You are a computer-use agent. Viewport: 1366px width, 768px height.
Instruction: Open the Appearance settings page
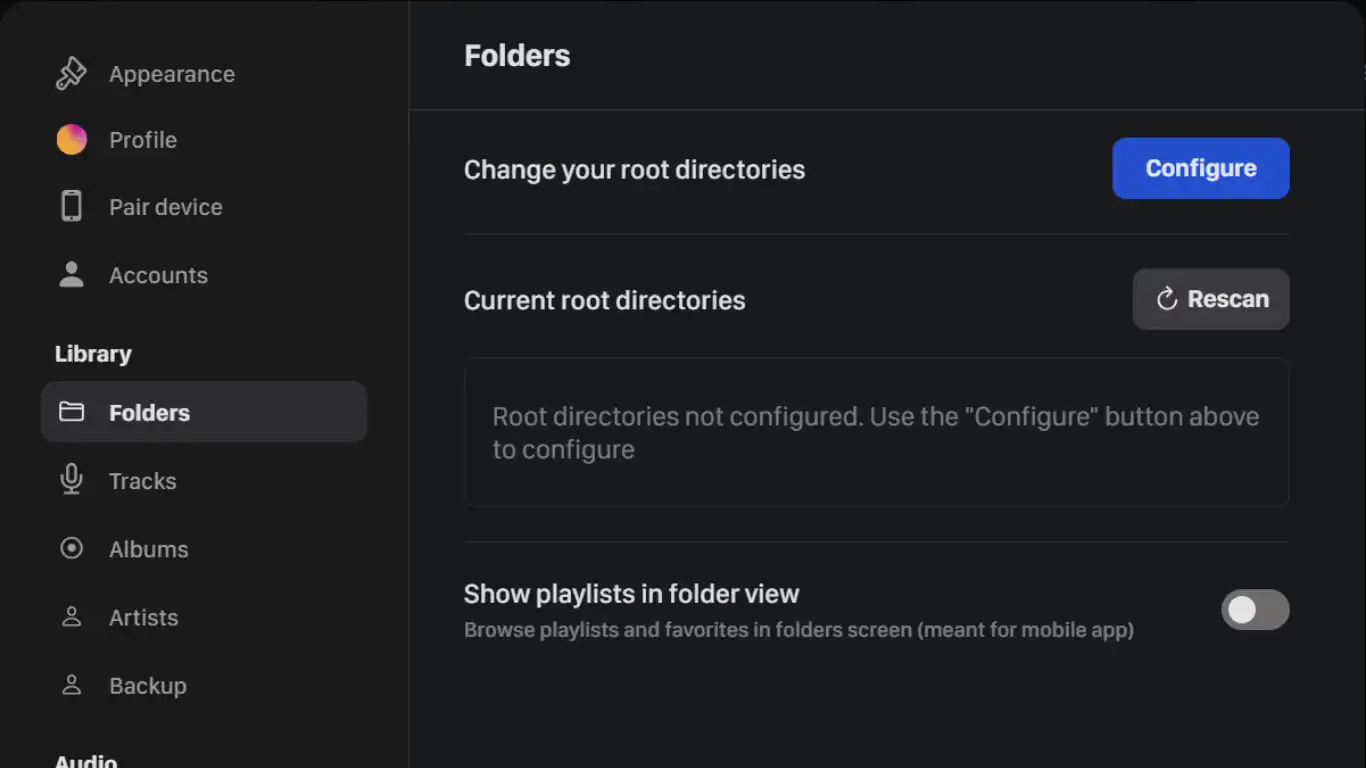(x=172, y=74)
